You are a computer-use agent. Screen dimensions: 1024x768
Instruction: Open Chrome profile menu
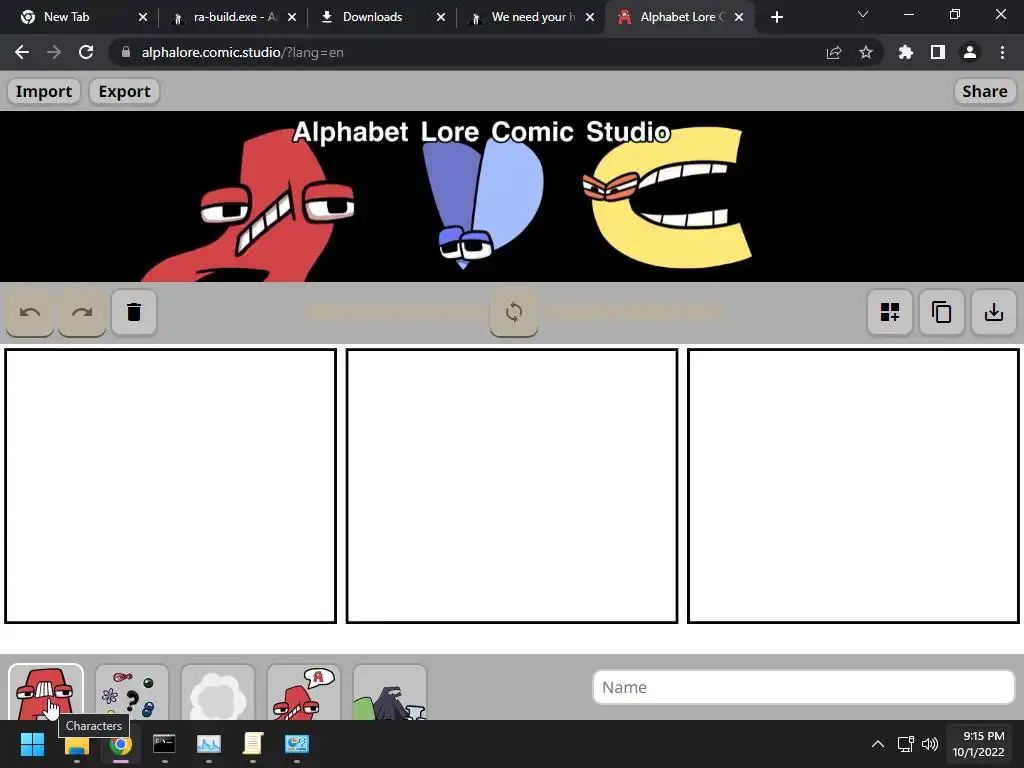click(x=969, y=52)
